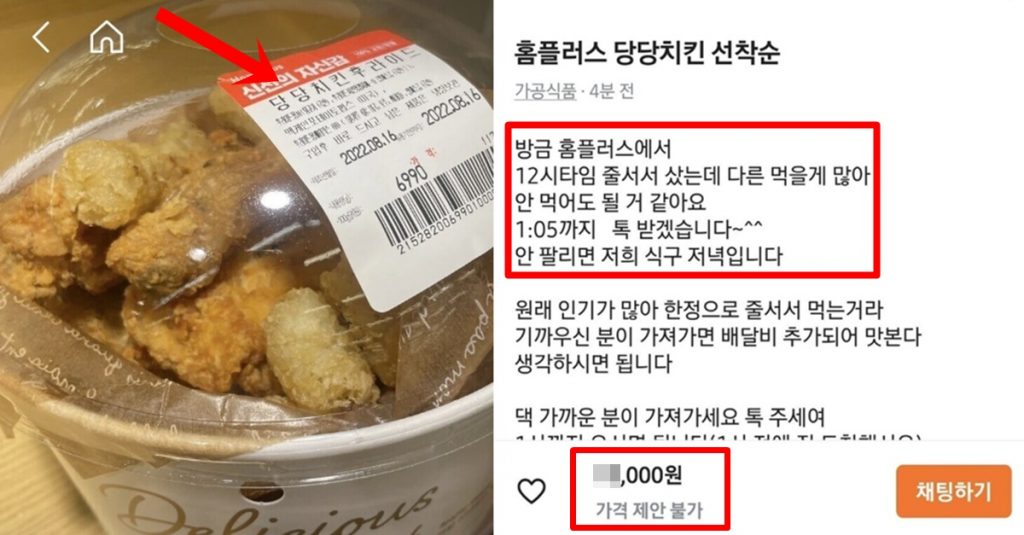Tap the paragraph starting 원래 인기가 많아
This screenshot has width=1024, height=535.
click(718, 336)
